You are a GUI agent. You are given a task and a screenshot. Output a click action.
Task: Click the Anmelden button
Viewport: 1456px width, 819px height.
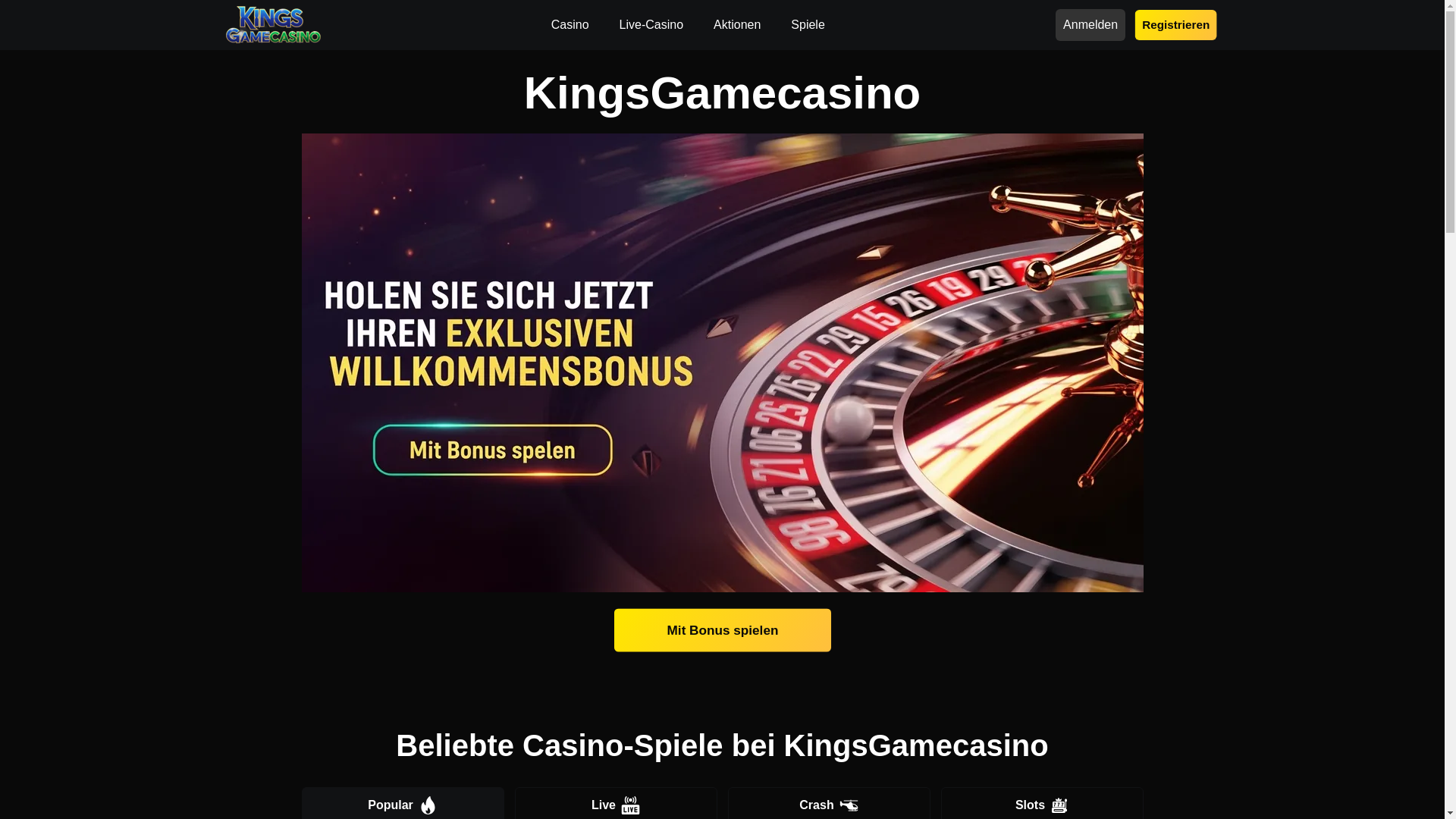(x=1090, y=25)
